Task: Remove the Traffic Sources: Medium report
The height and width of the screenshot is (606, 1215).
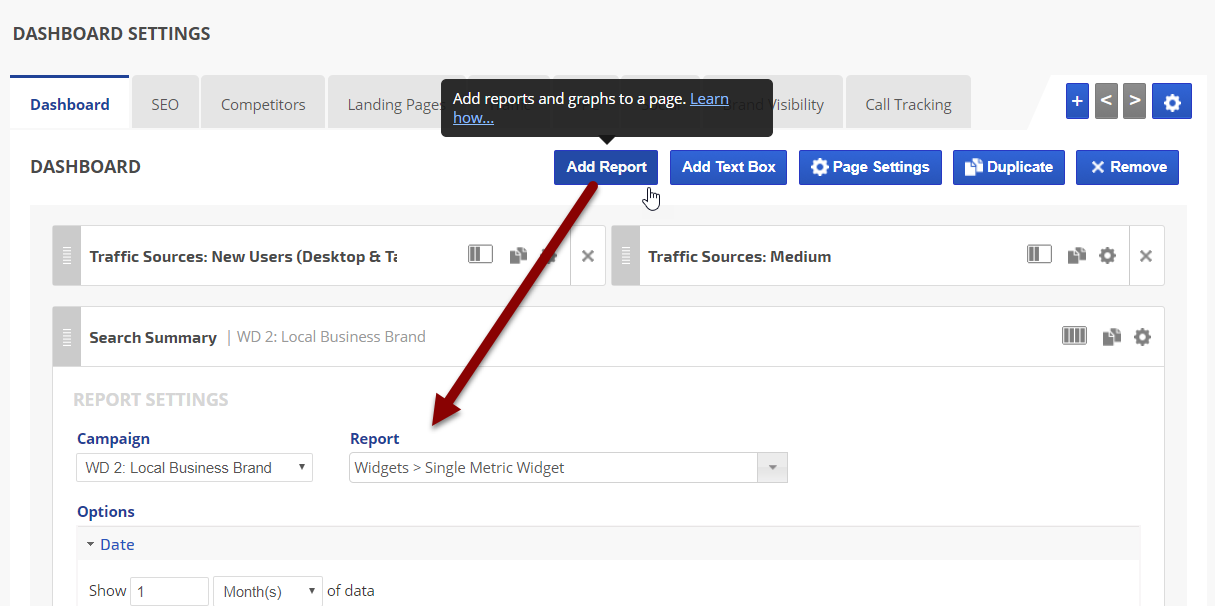Action: pyautogui.click(x=1146, y=256)
